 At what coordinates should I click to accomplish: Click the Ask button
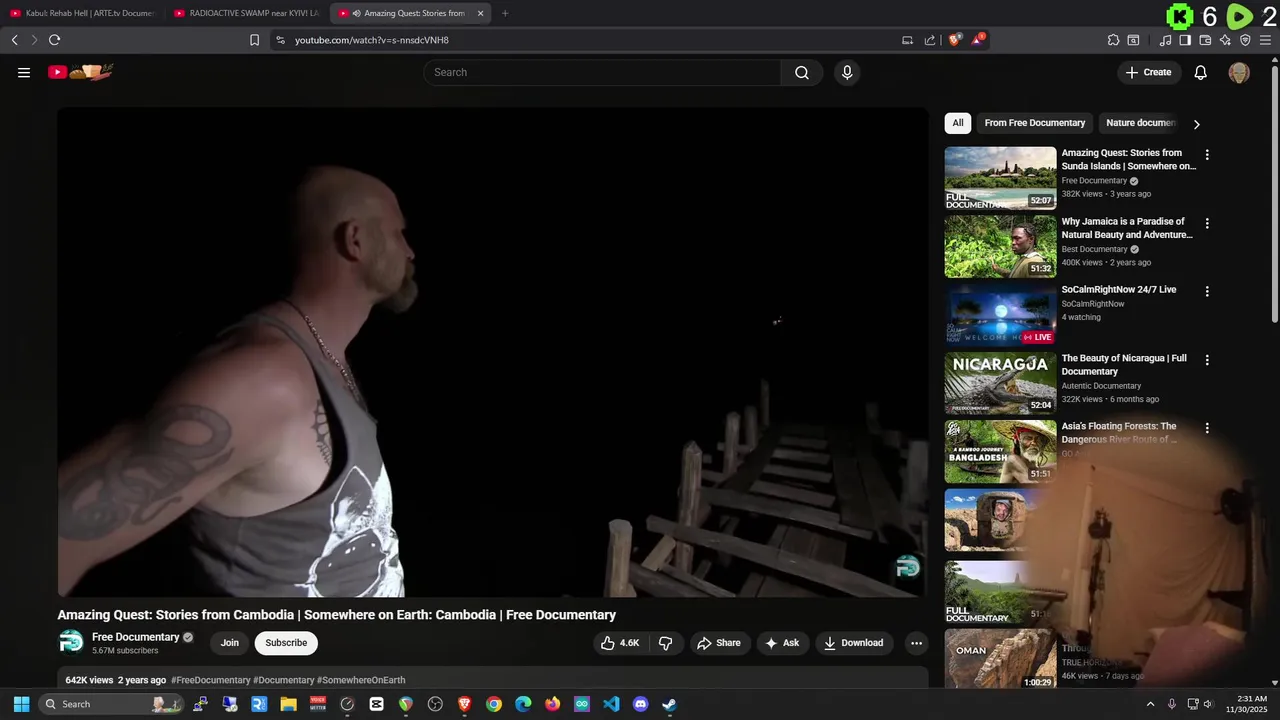[783, 643]
